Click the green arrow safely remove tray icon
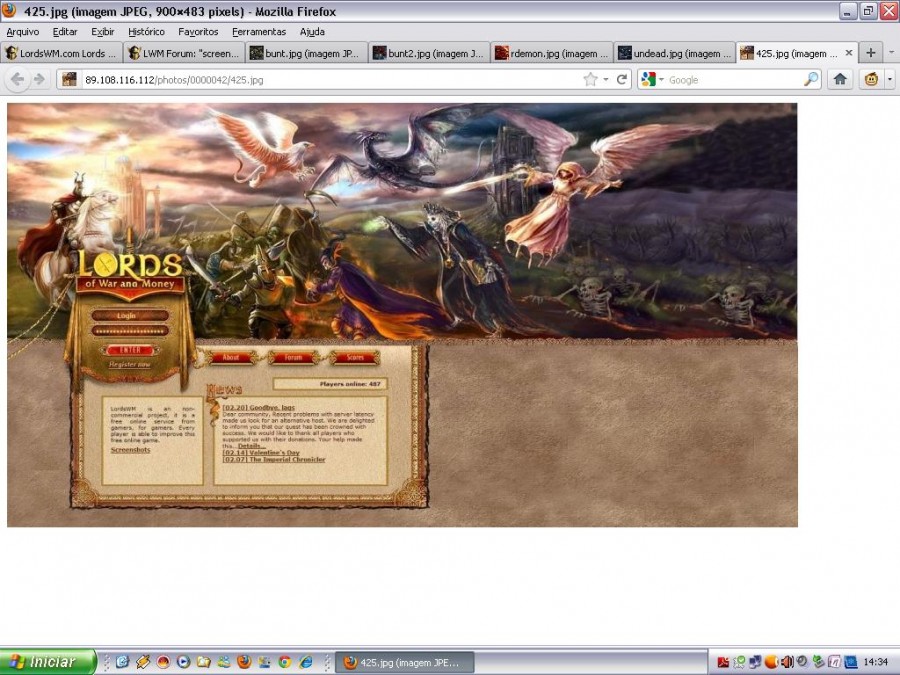Image resolution: width=900 pixels, height=675 pixels. pyautogui.click(x=818, y=662)
